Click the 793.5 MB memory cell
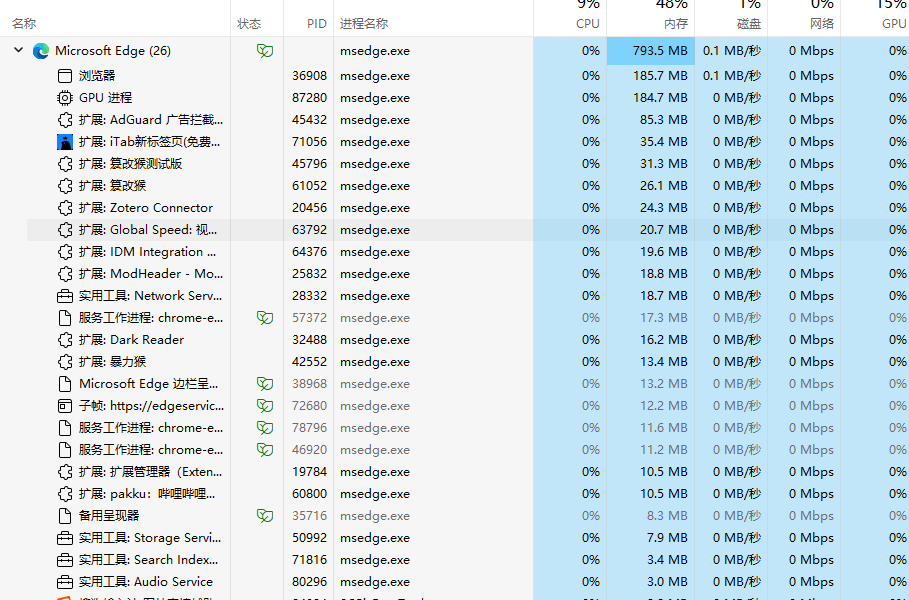909x600 pixels. coord(650,51)
